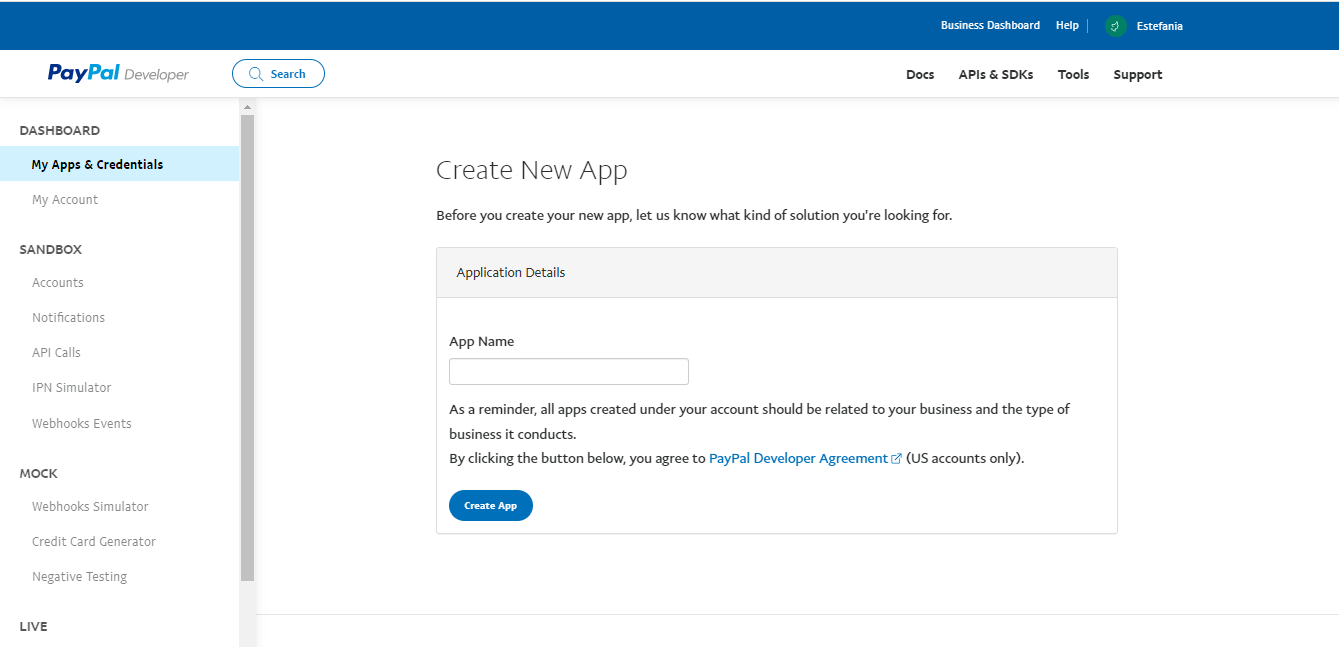The height and width of the screenshot is (647, 1339).
Task: Click the Estefania username
Action: coord(1160,26)
